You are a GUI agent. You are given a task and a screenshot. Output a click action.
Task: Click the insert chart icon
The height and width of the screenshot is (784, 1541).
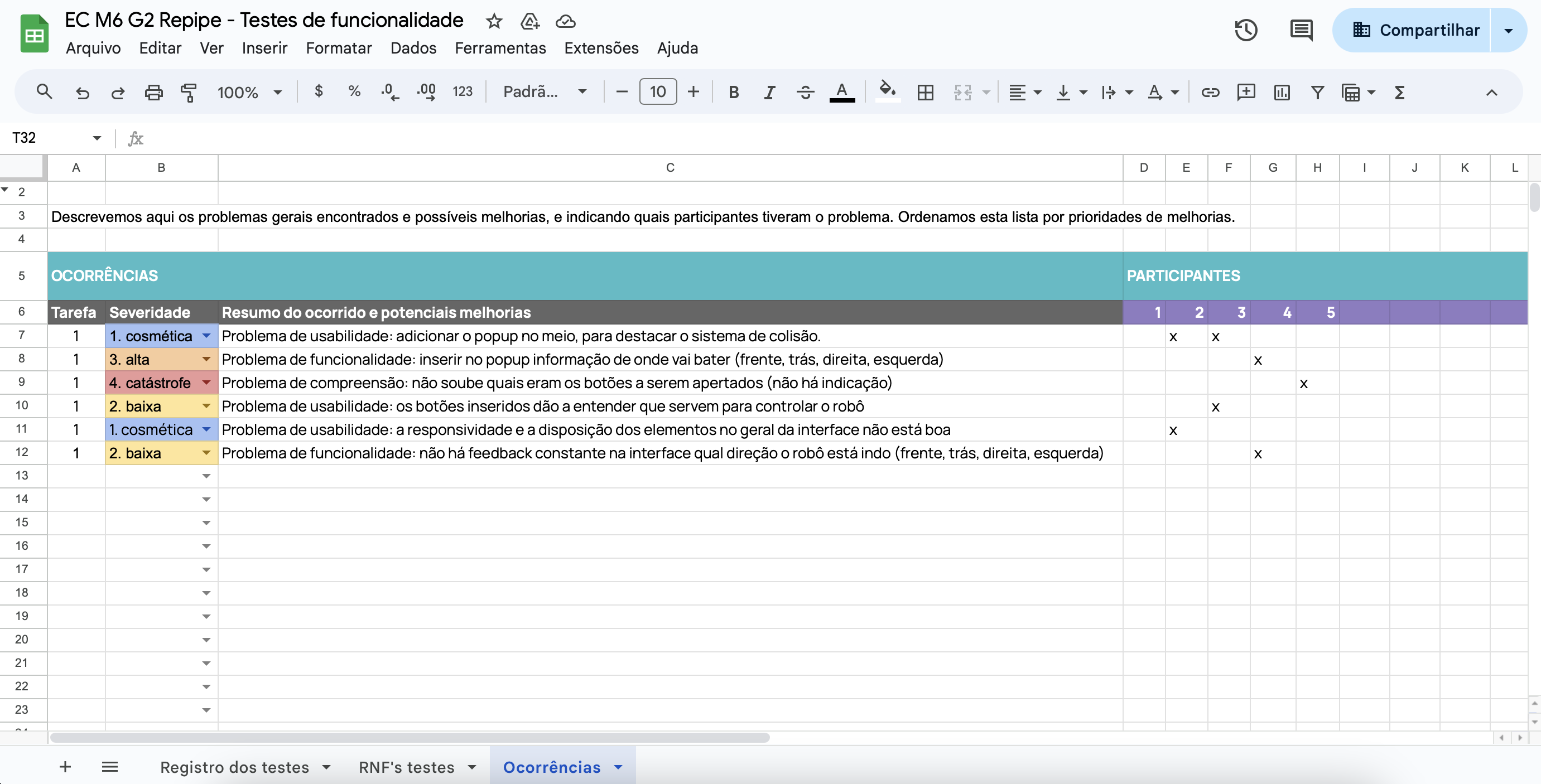point(1282,92)
